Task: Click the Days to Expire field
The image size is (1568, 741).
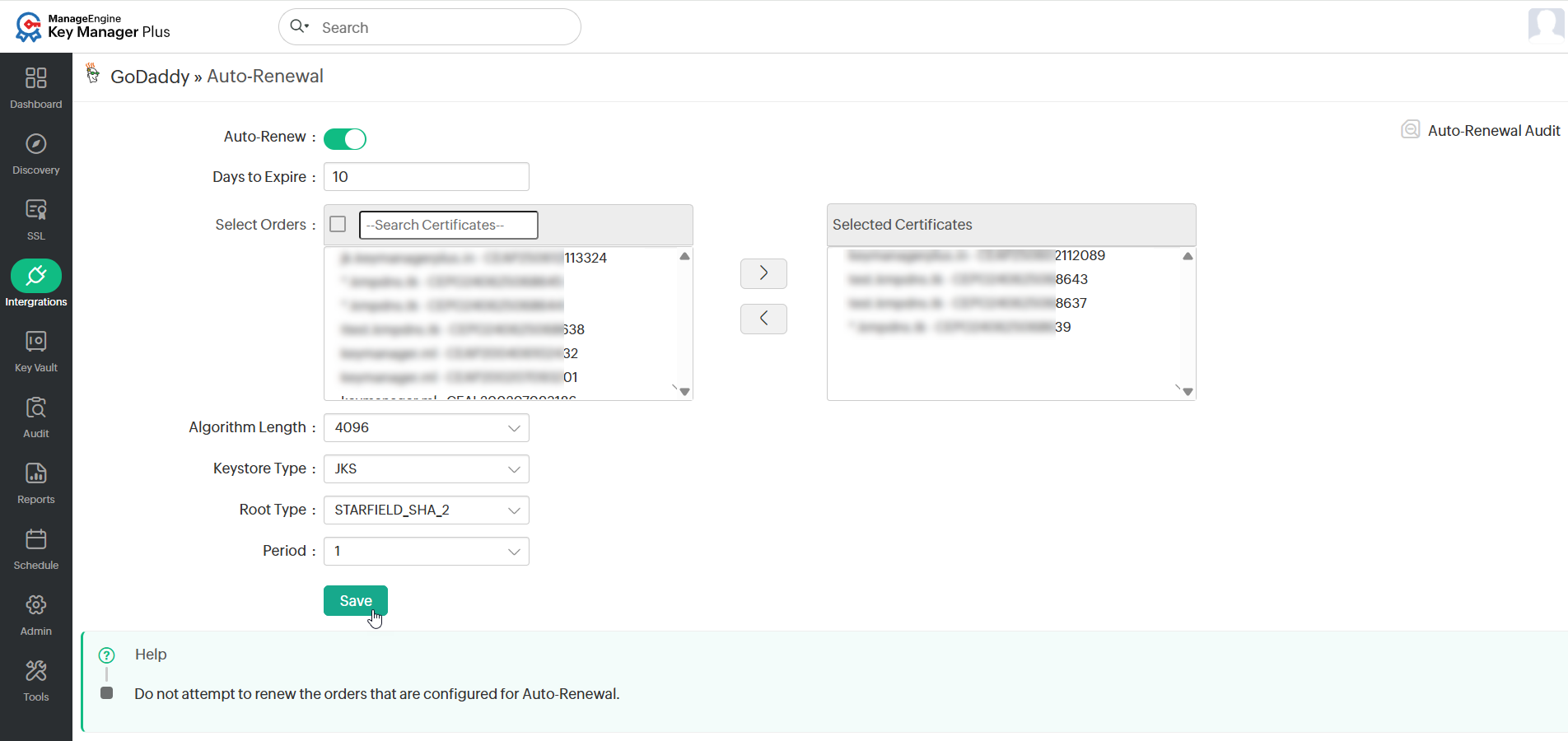Action: (x=427, y=177)
